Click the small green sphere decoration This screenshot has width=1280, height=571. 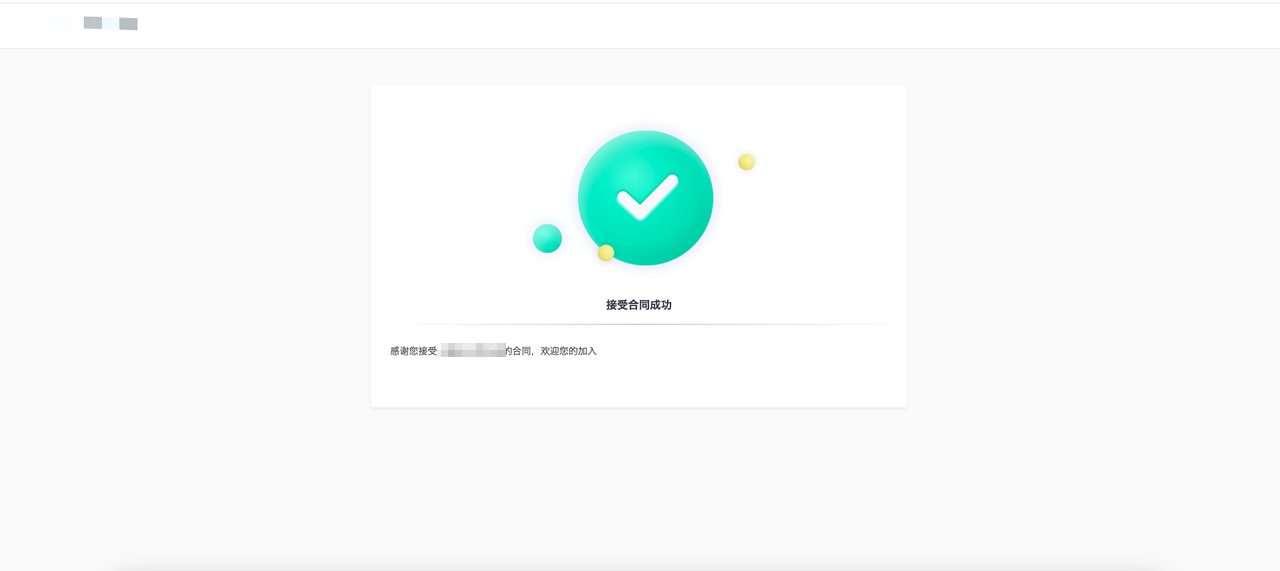(x=547, y=238)
